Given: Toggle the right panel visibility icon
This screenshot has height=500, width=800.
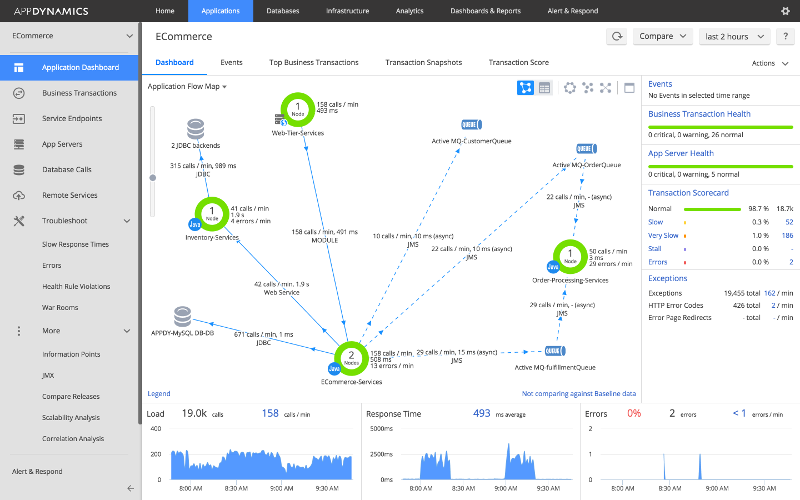Looking at the screenshot, I should [629, 88].
